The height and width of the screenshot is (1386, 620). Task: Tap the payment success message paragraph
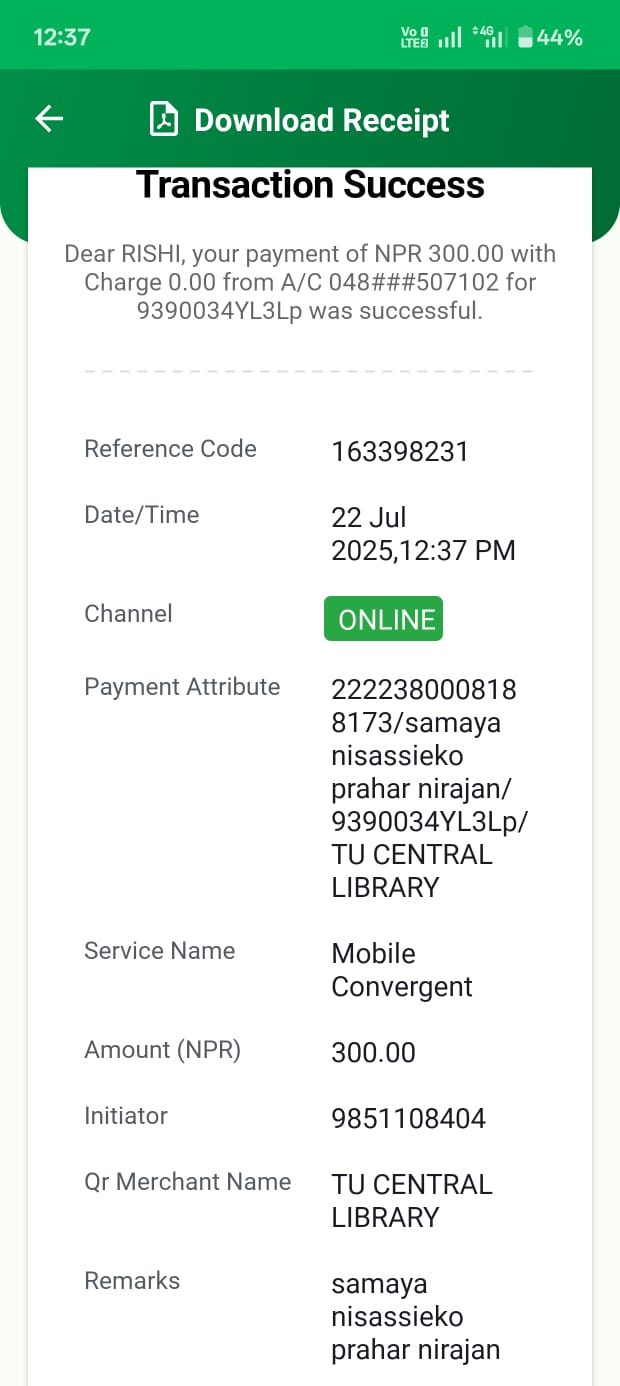(310, 282)
